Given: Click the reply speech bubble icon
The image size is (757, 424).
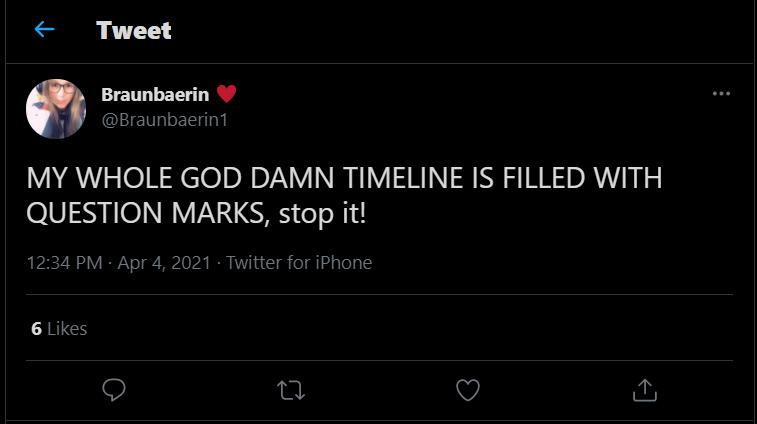Looking at the screenshot, I should 114,390.
